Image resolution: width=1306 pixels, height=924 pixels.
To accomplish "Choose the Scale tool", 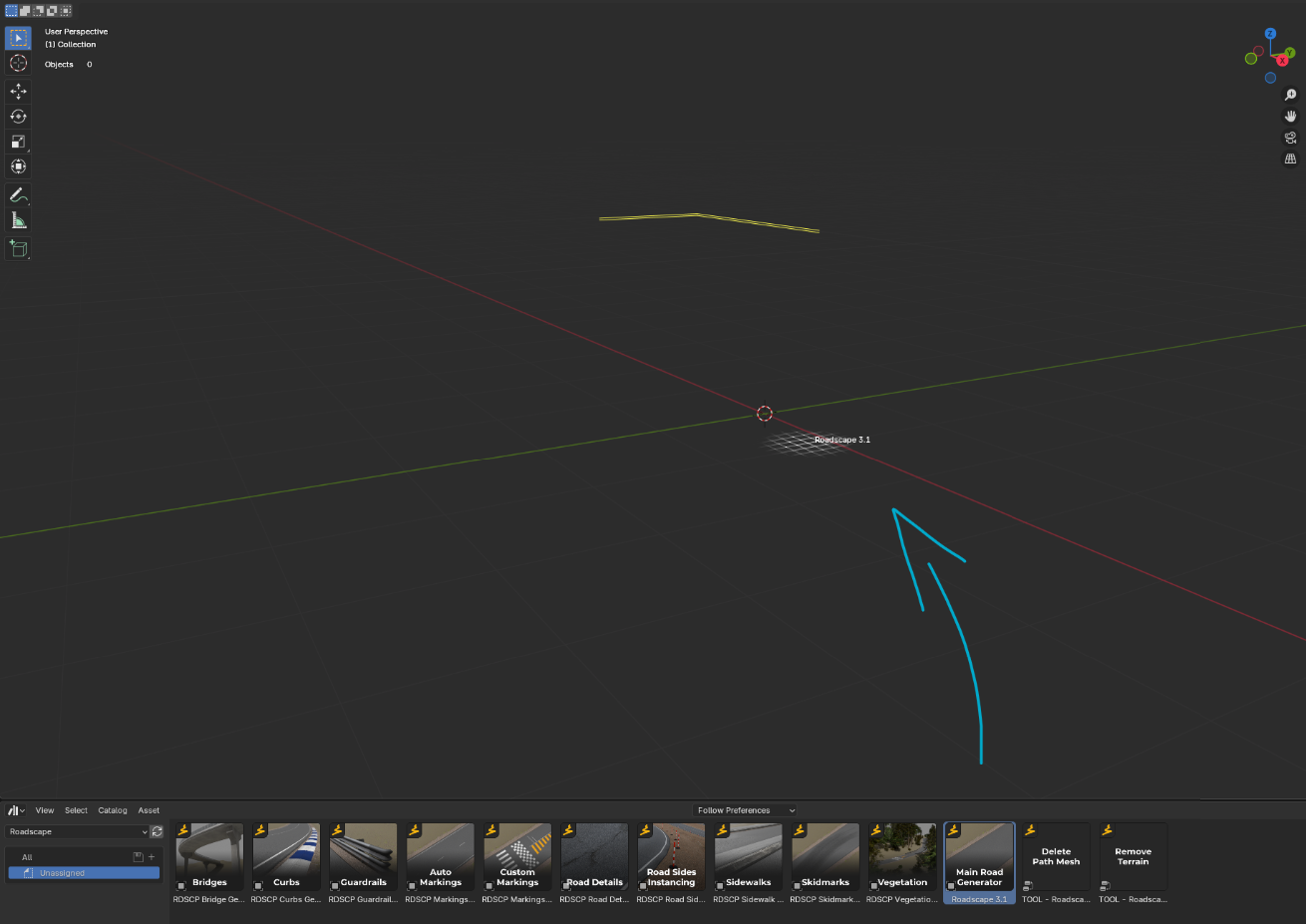I will point(18,142).
